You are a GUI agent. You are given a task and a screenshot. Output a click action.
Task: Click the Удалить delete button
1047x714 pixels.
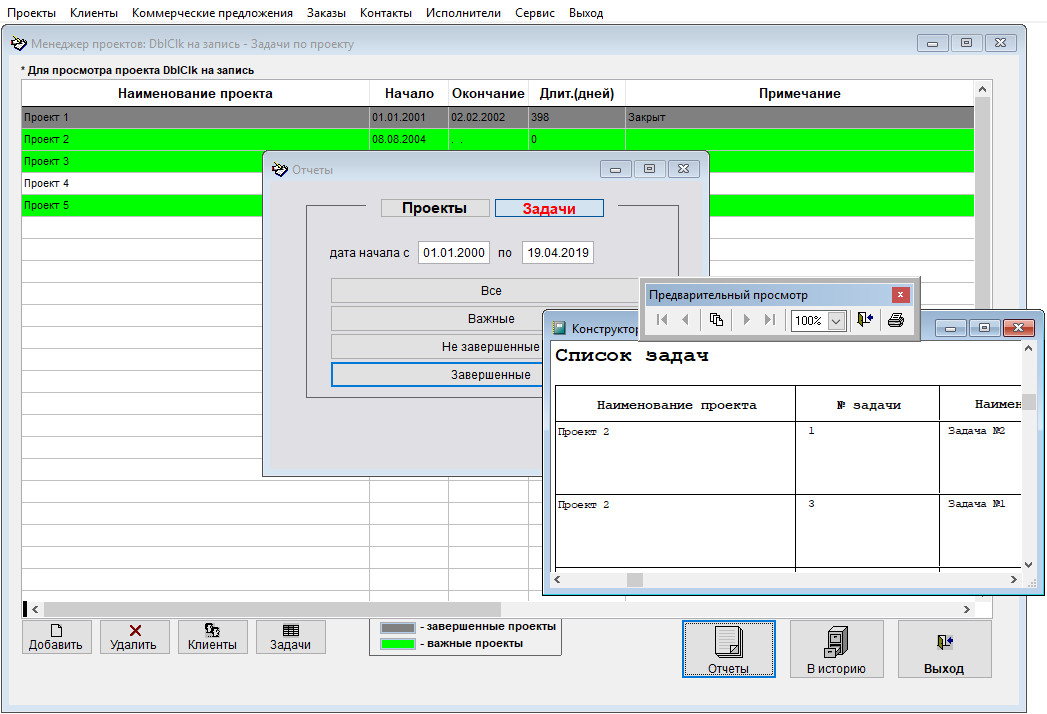(x=133, y=637)
